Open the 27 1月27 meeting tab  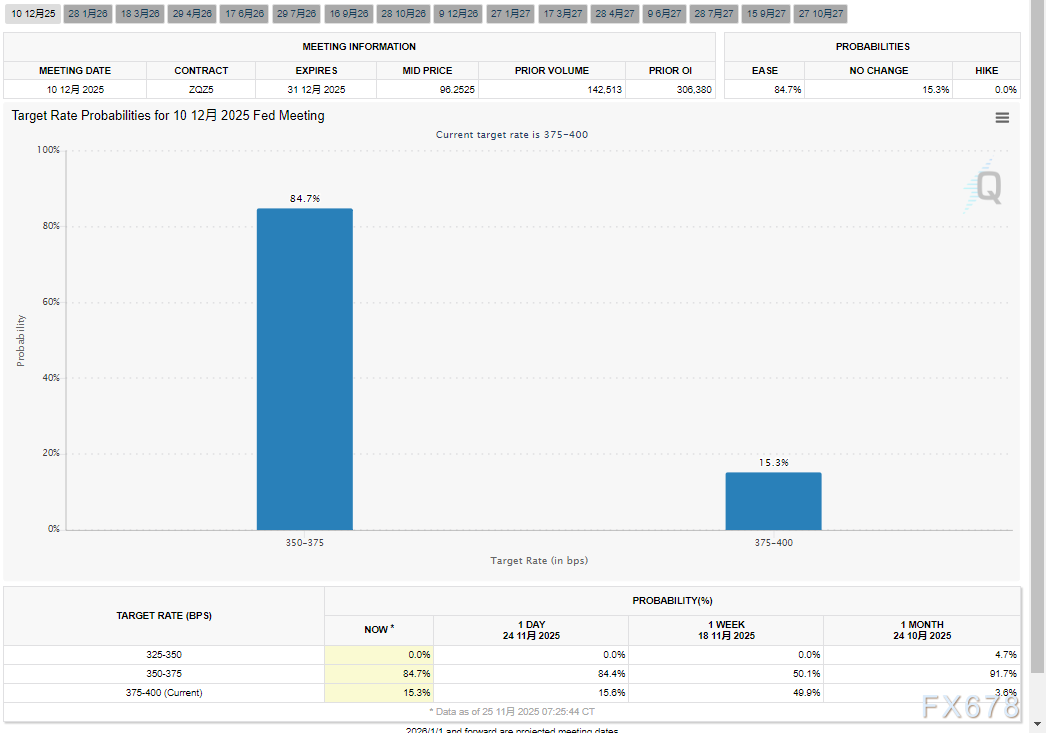pyautogui.click(x=511, y=14)
